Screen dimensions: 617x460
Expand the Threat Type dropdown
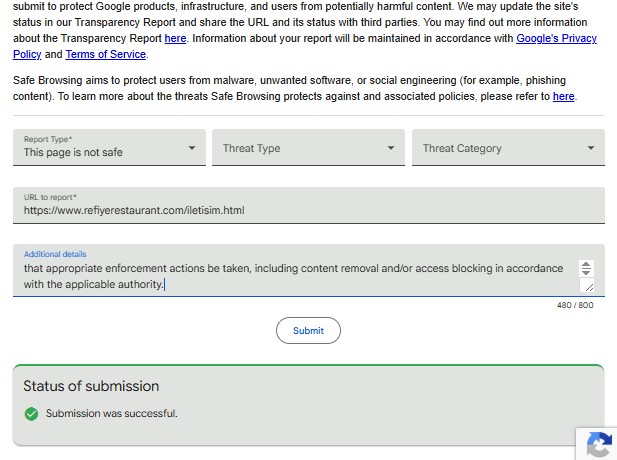308,148
